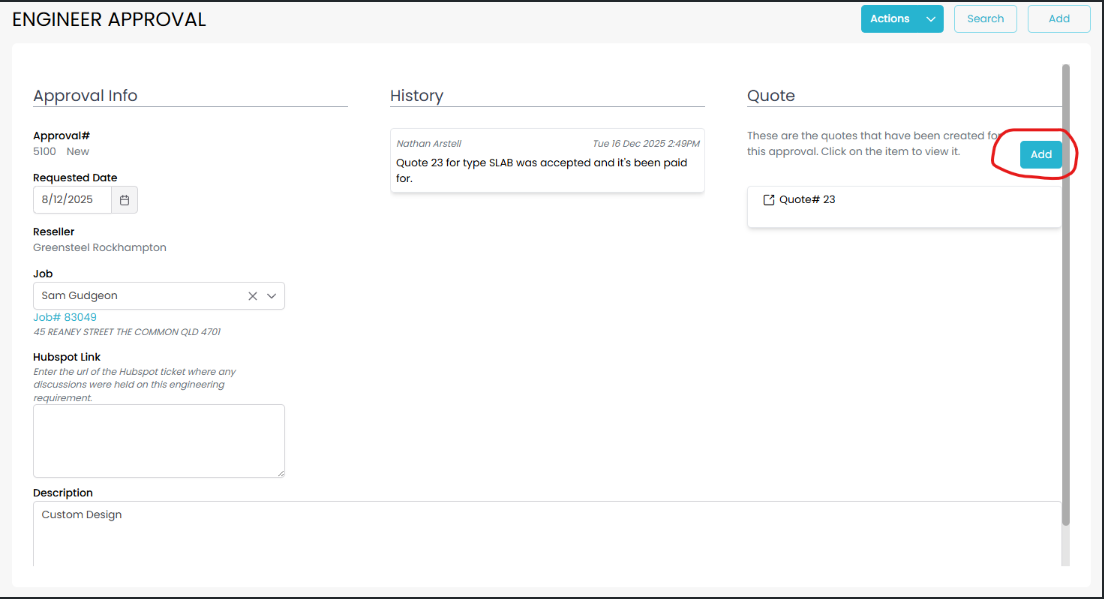Viewport: 1104px width, 599px height.
Task: Click the external link icon beside Quote# 23
Action: [x=768, y=200]
